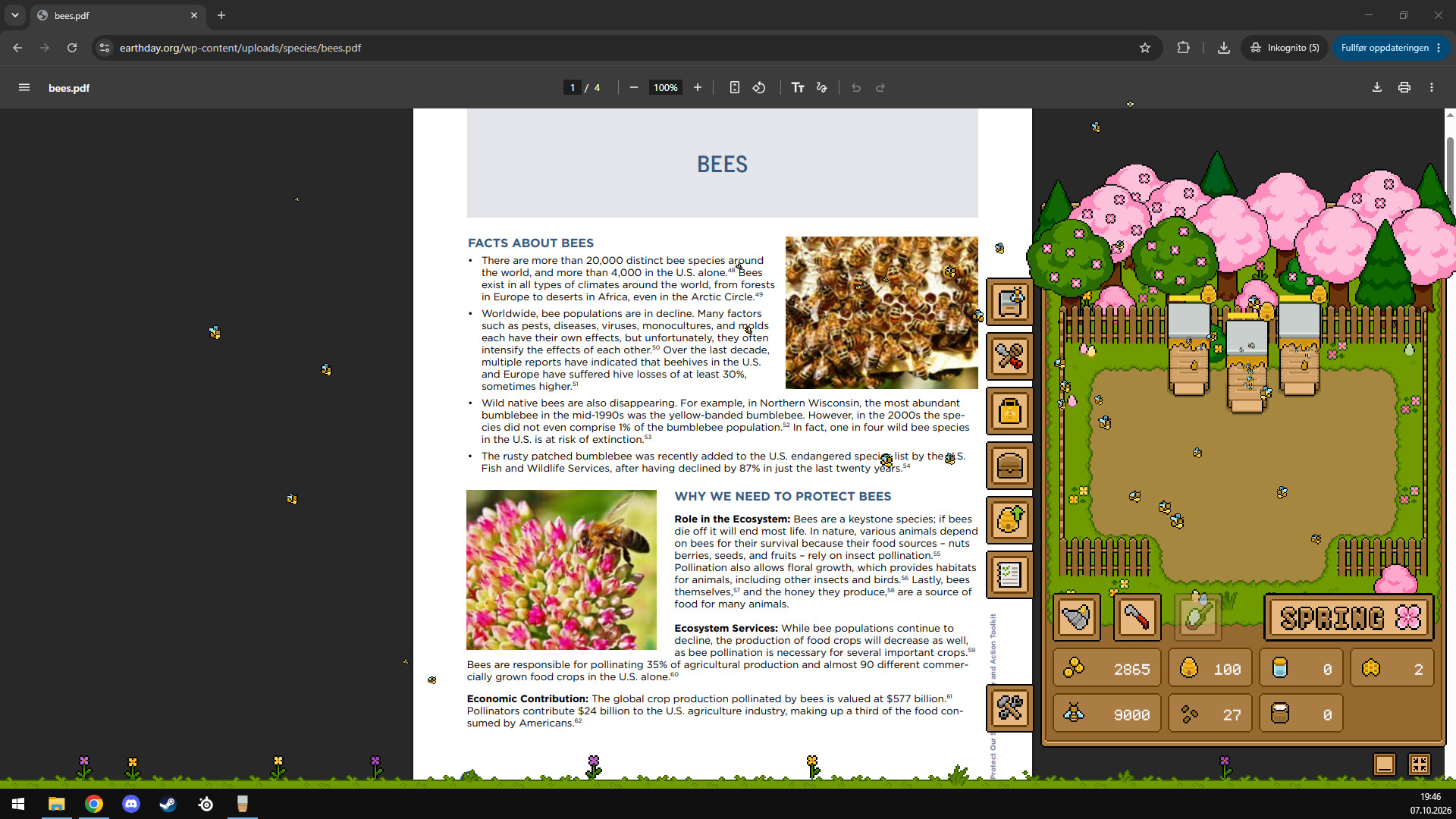Select the smoker tool in bee game
Screen dimensions: 1456x819
[x=1076, y=617]
